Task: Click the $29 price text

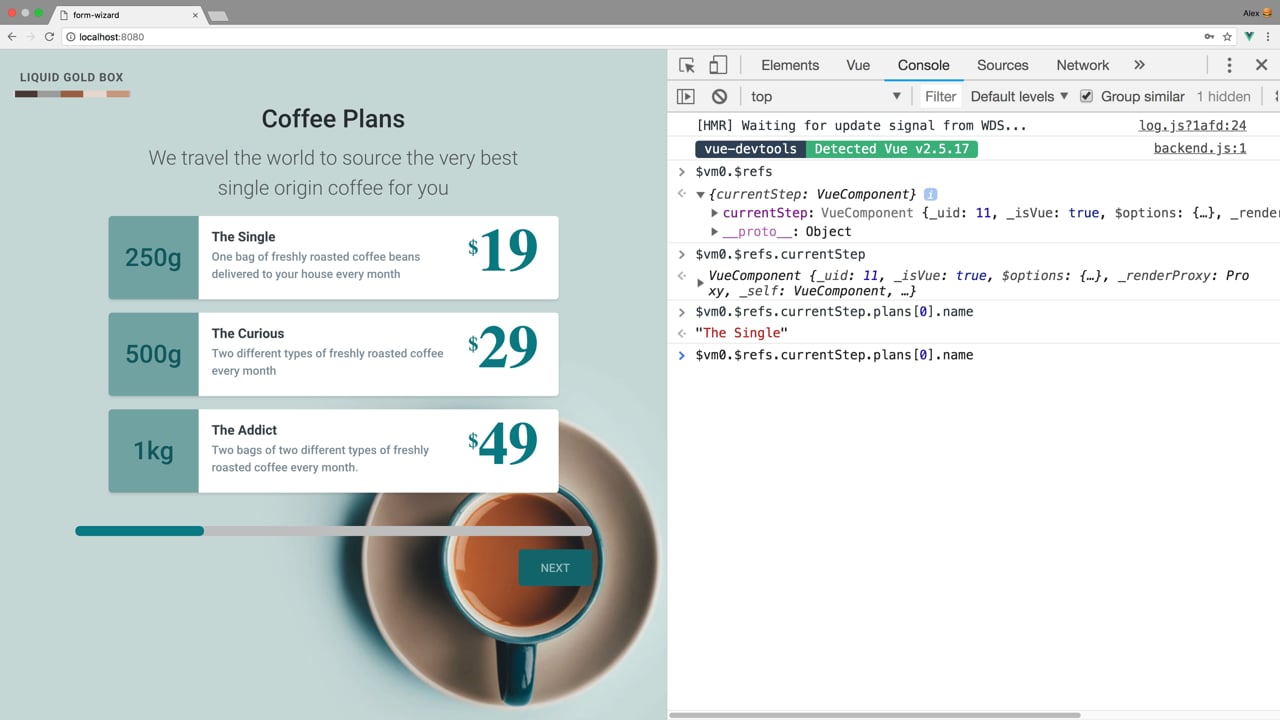Action: point(503,347)
